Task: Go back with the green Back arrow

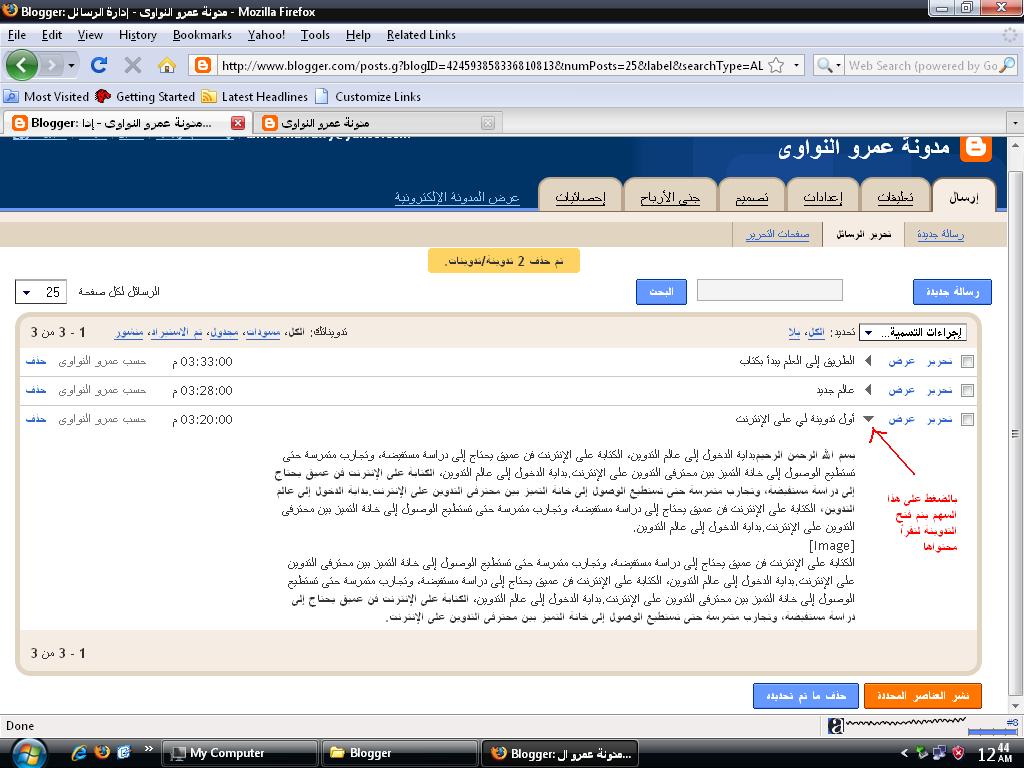Action: point(21,65)
